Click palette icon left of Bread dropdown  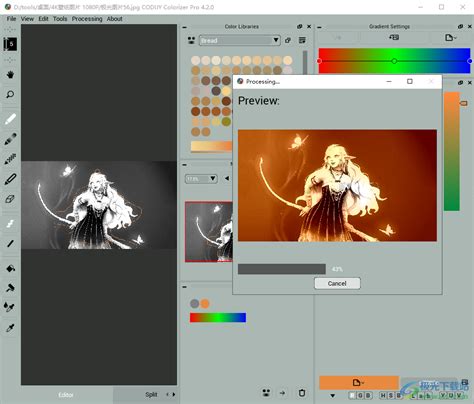(191, 40)
